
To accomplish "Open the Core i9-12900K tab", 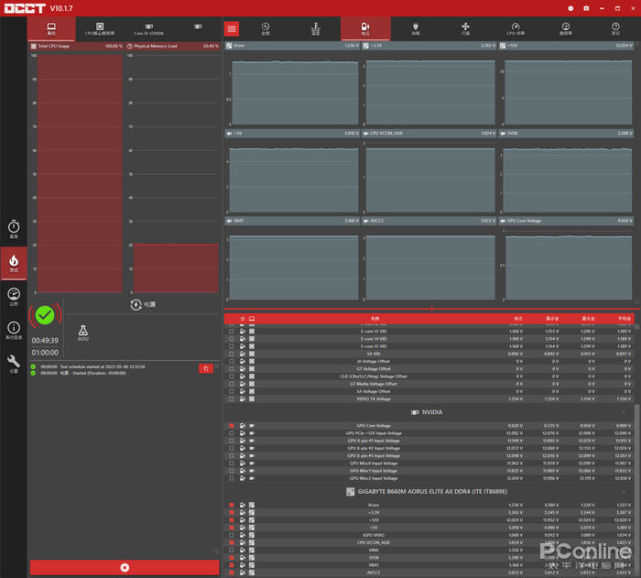I will (x=149, y=29).
